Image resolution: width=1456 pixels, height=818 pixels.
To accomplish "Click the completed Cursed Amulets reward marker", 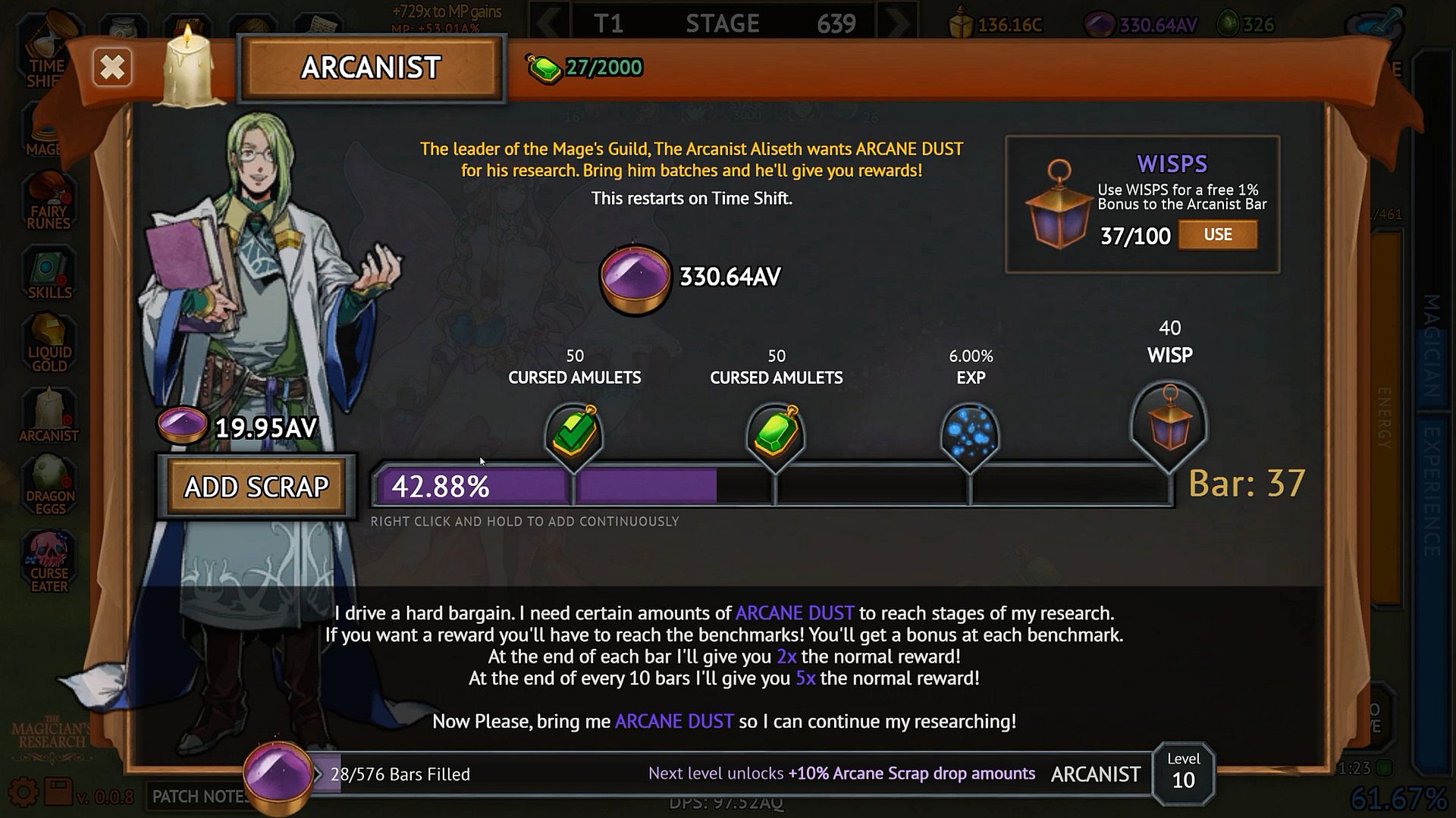I will point(574,434).
